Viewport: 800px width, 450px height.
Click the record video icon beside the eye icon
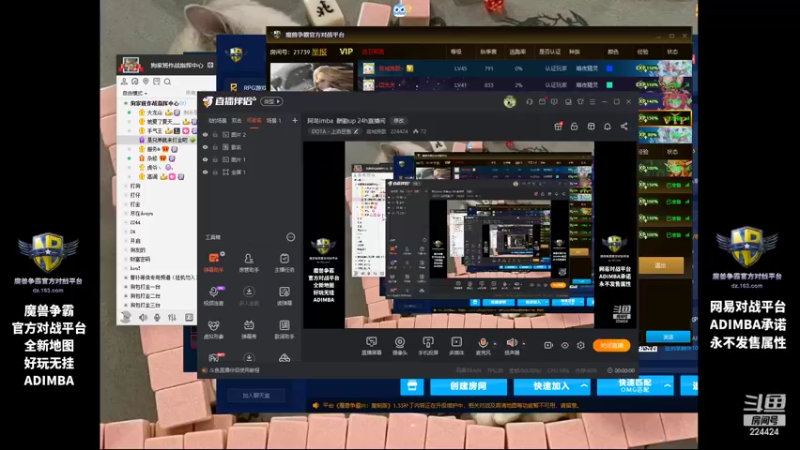[548, 345]
